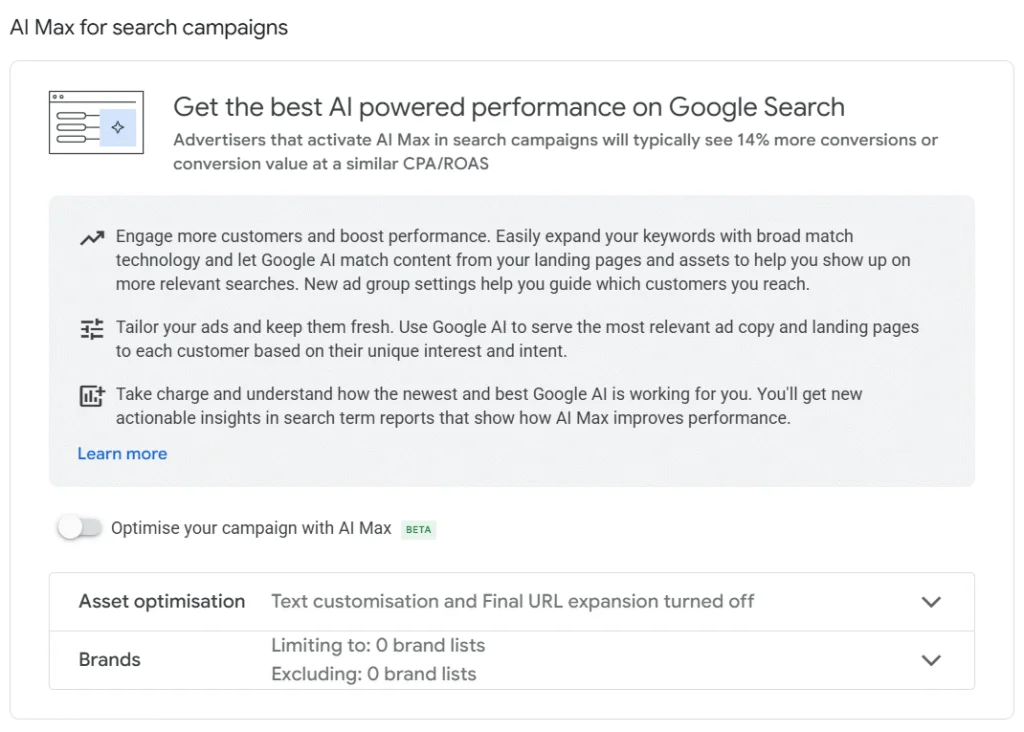Expand the Brands section chevron
Screen dimensions: 1024x732
click(931, 660)
